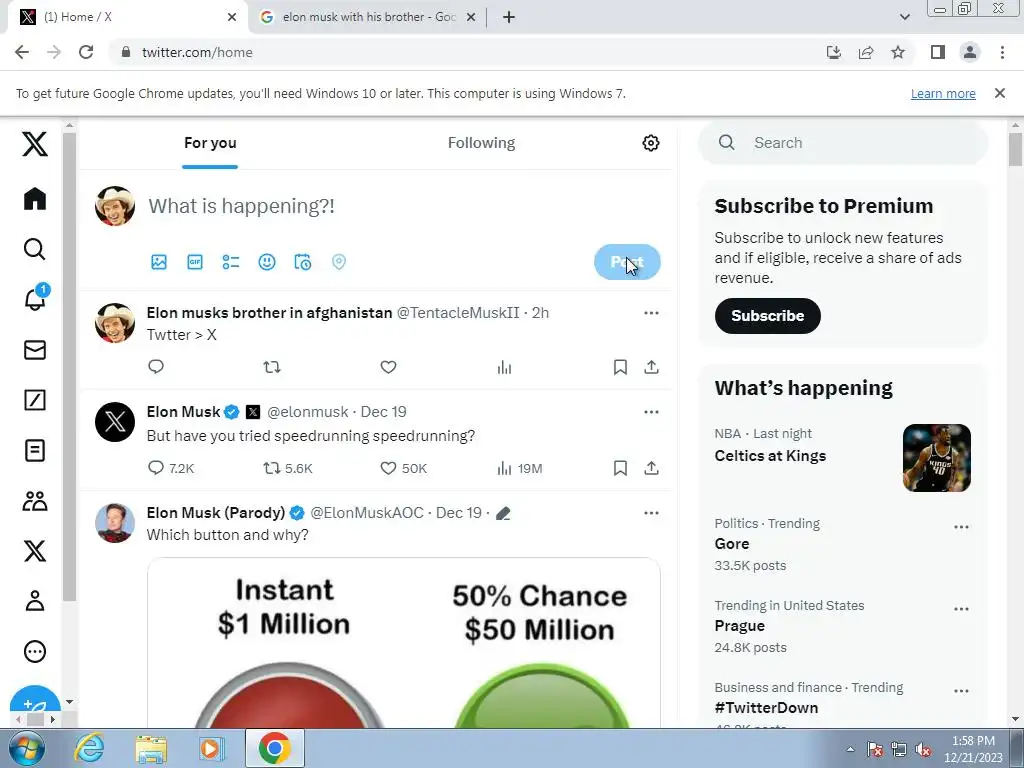The height and width of the screenshot is (768, 1024).
Task: Open Chrome three-dot menu
Action: coord(1002,52)
